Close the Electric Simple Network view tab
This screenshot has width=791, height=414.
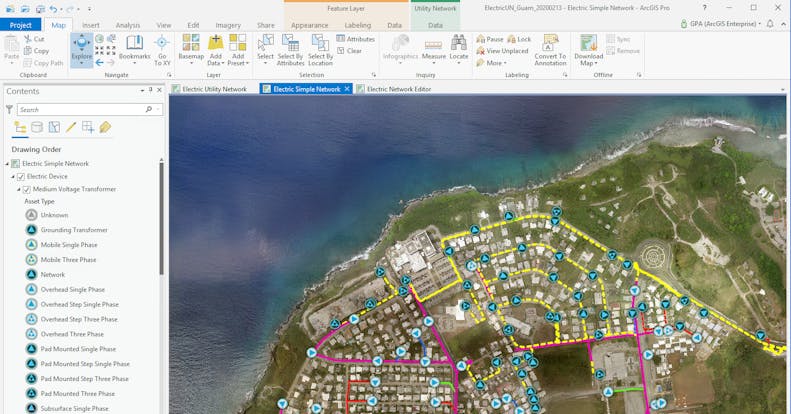click(347, 89)
